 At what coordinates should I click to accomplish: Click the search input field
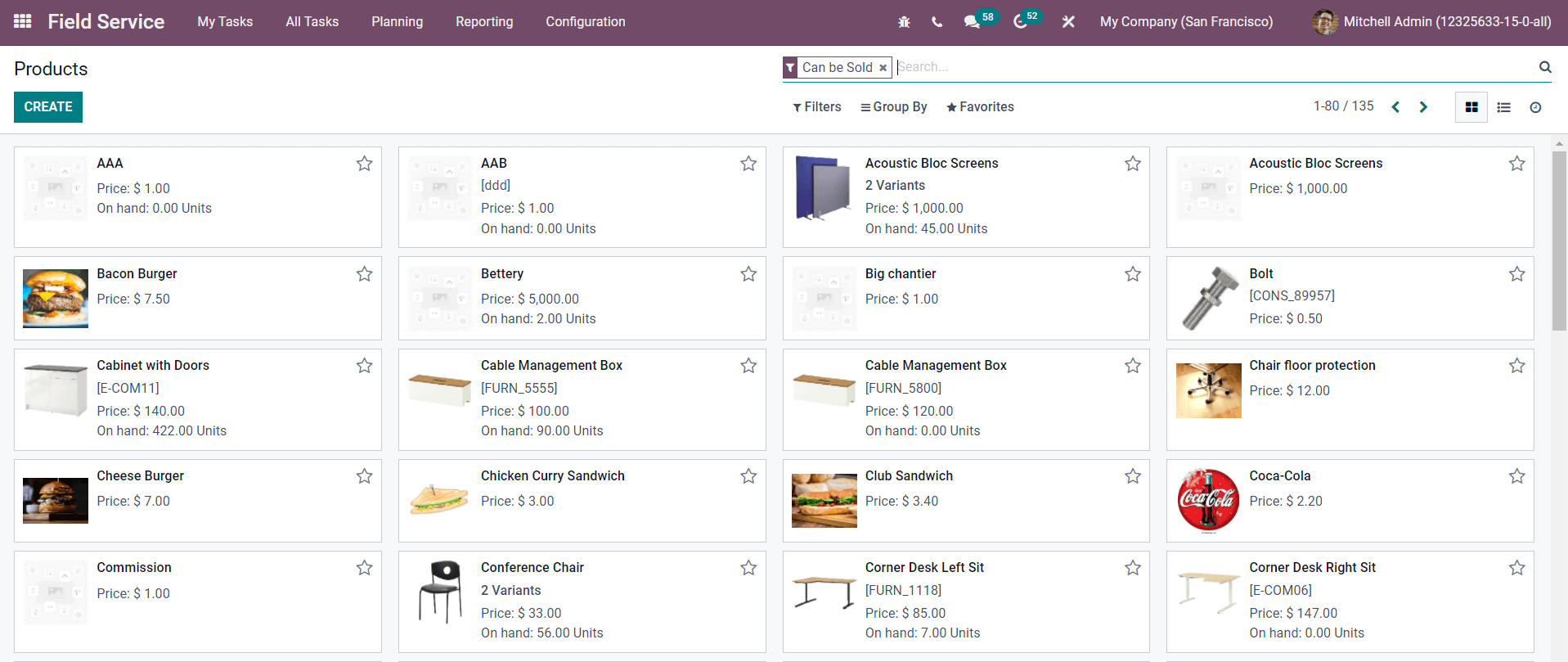coord(1215,67)
